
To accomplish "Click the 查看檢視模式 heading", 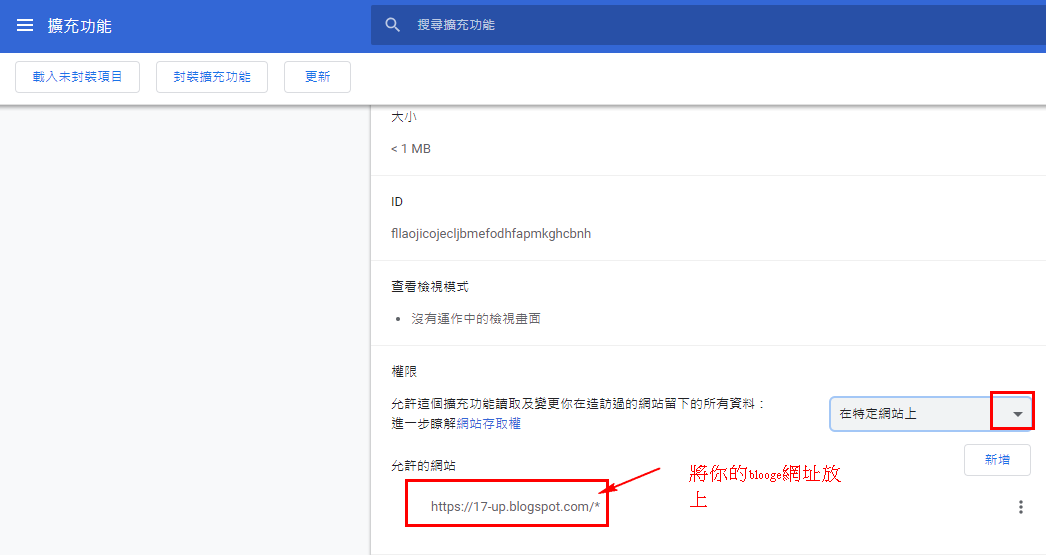I will (430, 287).
